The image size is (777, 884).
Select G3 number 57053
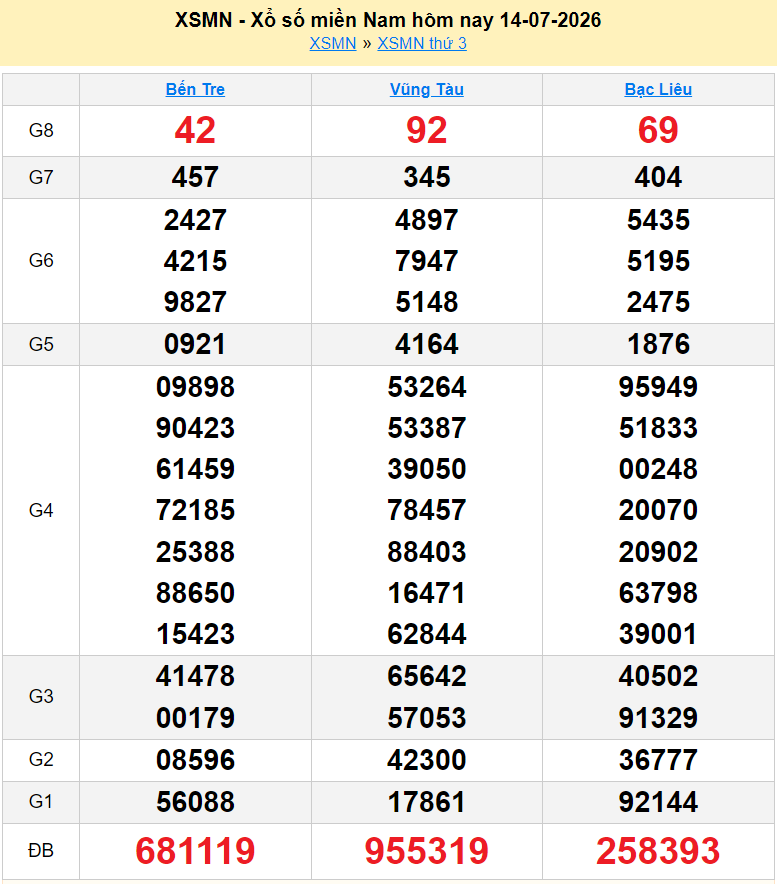(x=427, y=718)
